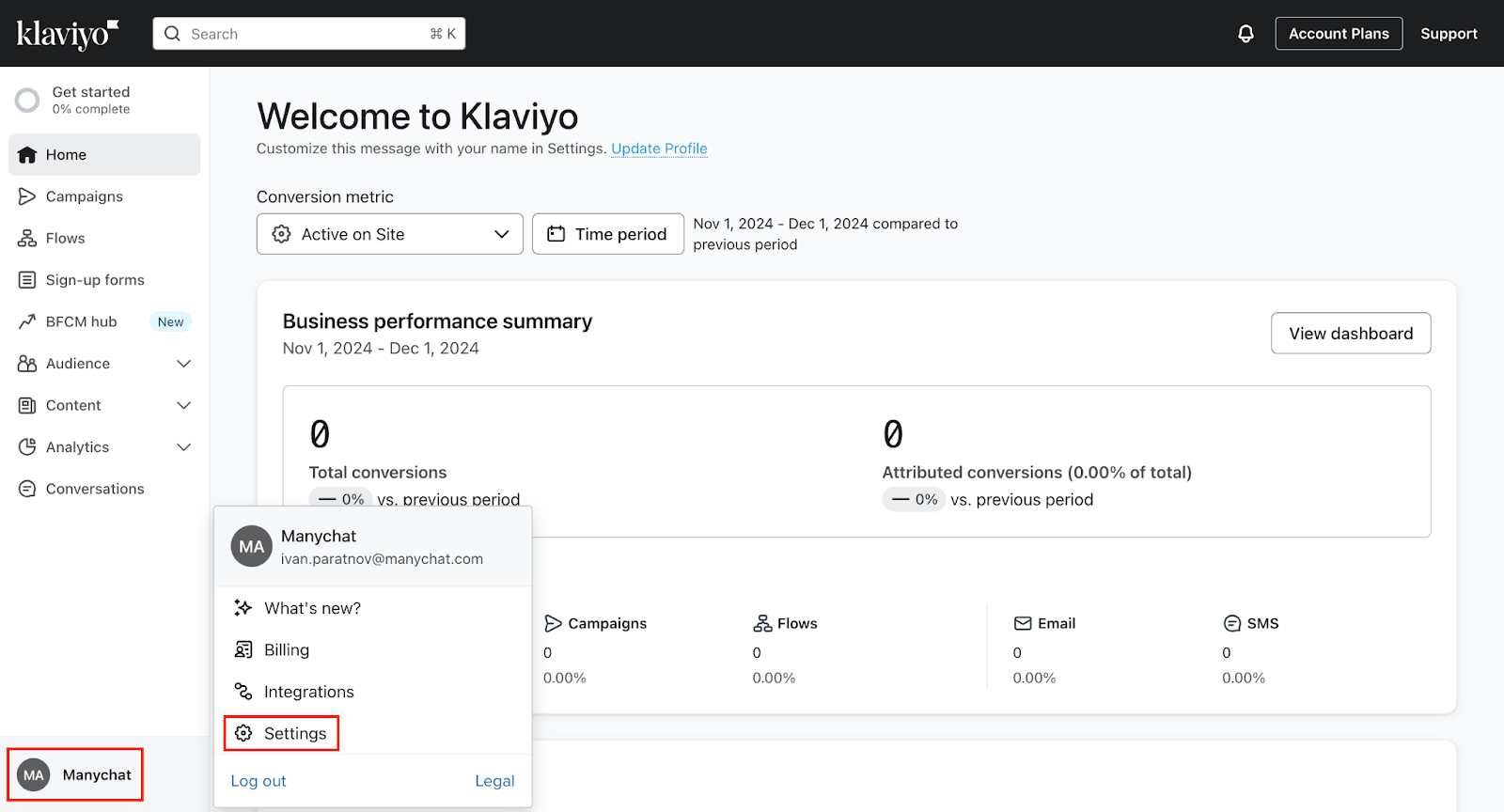Click the Klaviyo logo

pos(67,34)
